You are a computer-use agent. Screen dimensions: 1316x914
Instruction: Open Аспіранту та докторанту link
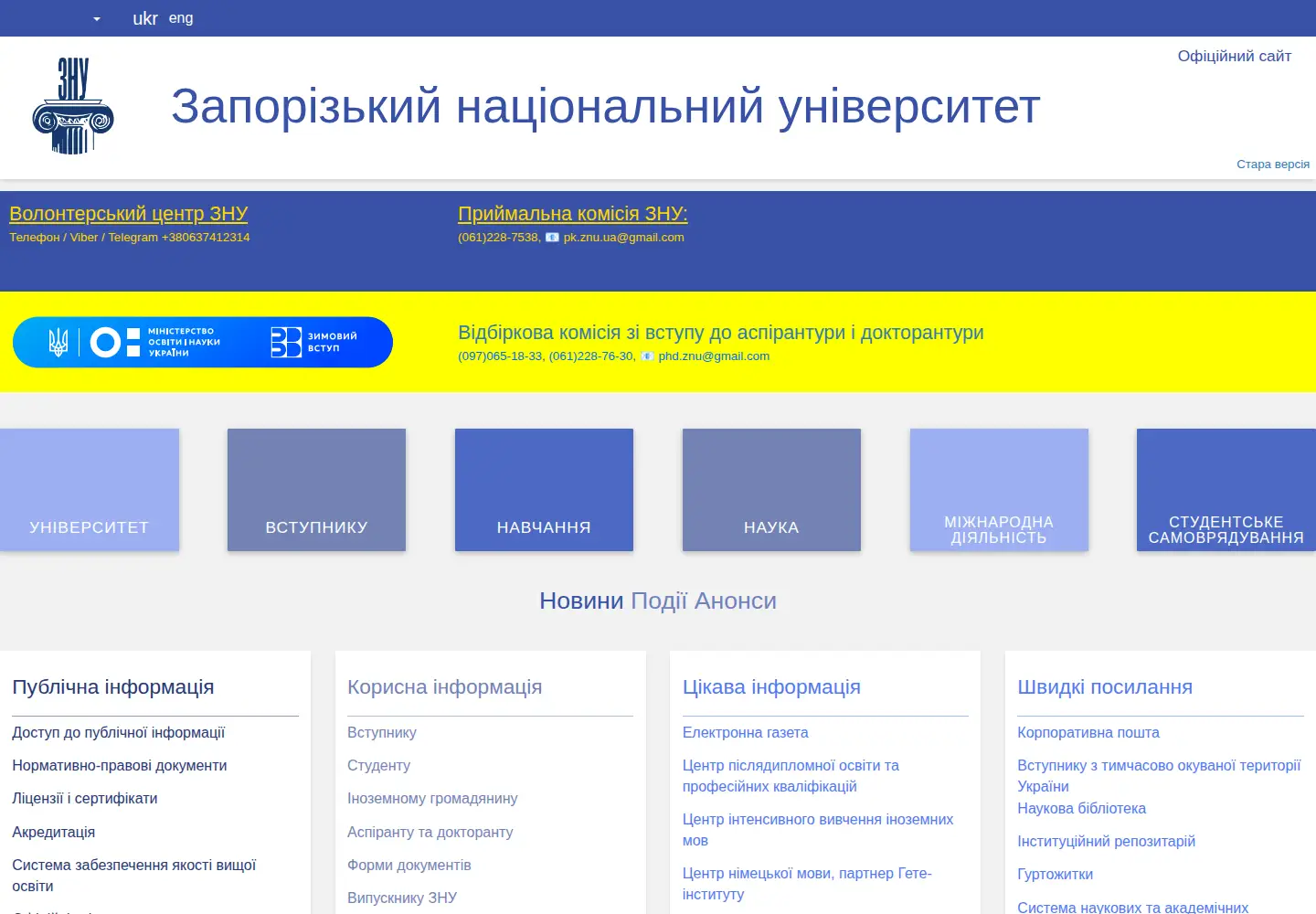pos(430,833)
